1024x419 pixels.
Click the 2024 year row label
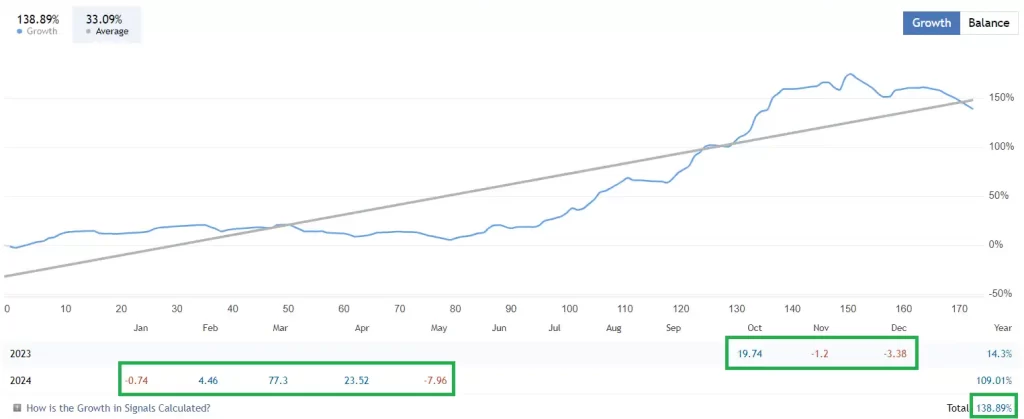coord(21,380)
